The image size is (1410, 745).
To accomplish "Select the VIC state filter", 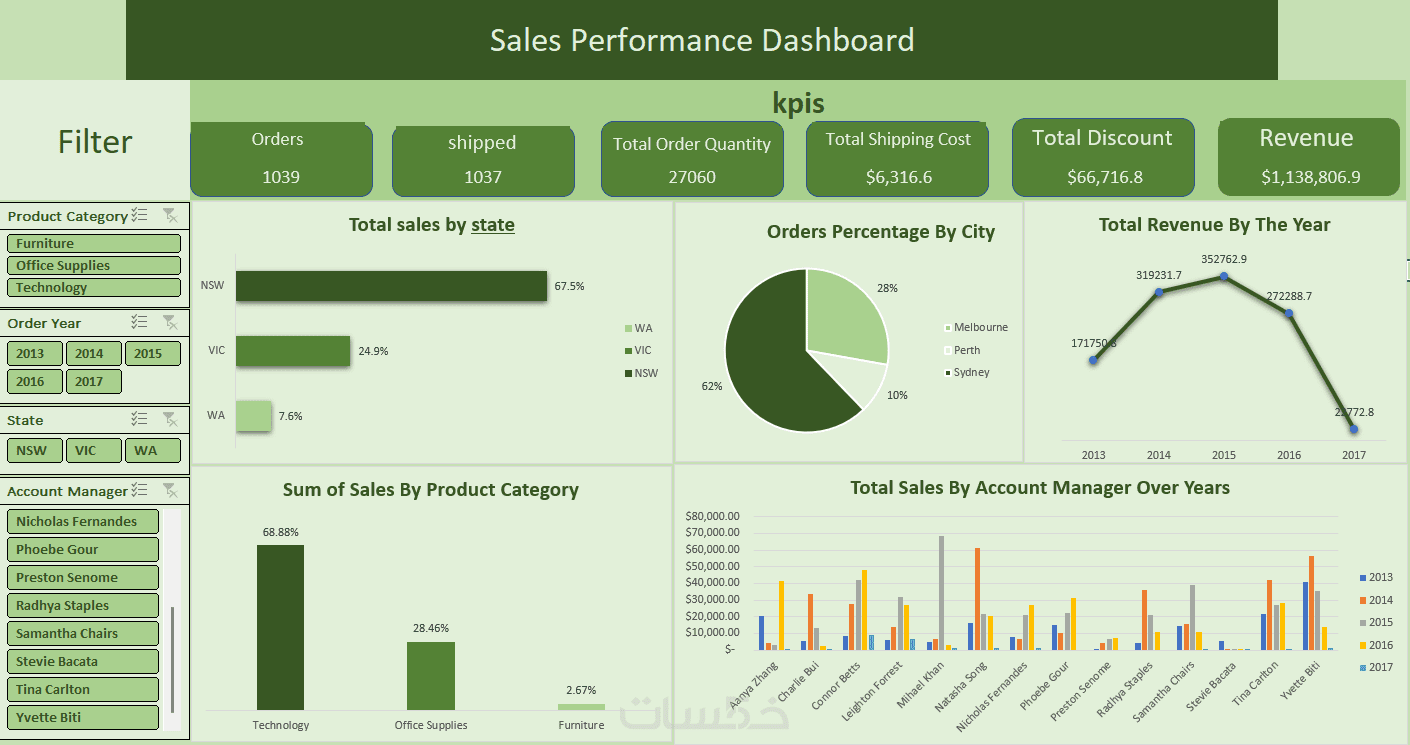I will pyautogui.click(x=94, y=450).
